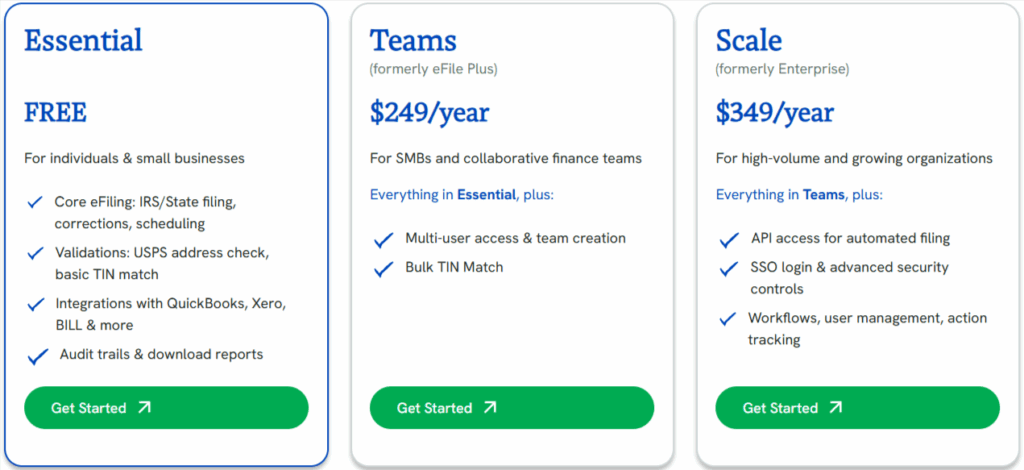Click the bold Essential link in Teams card
The image size is (1024, 470).
(x=487, y=195)
